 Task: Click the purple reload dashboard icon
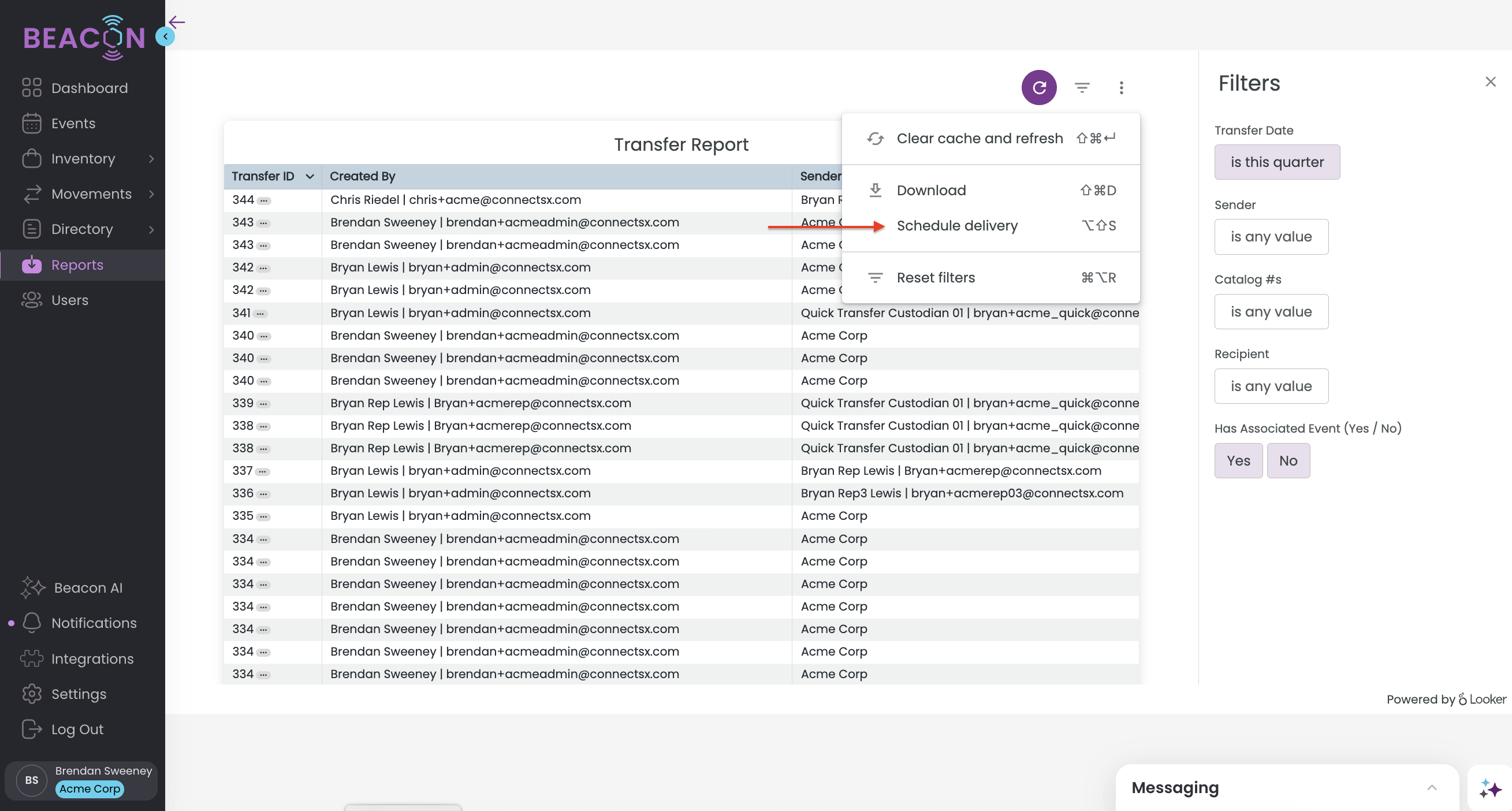[1038, 87]
